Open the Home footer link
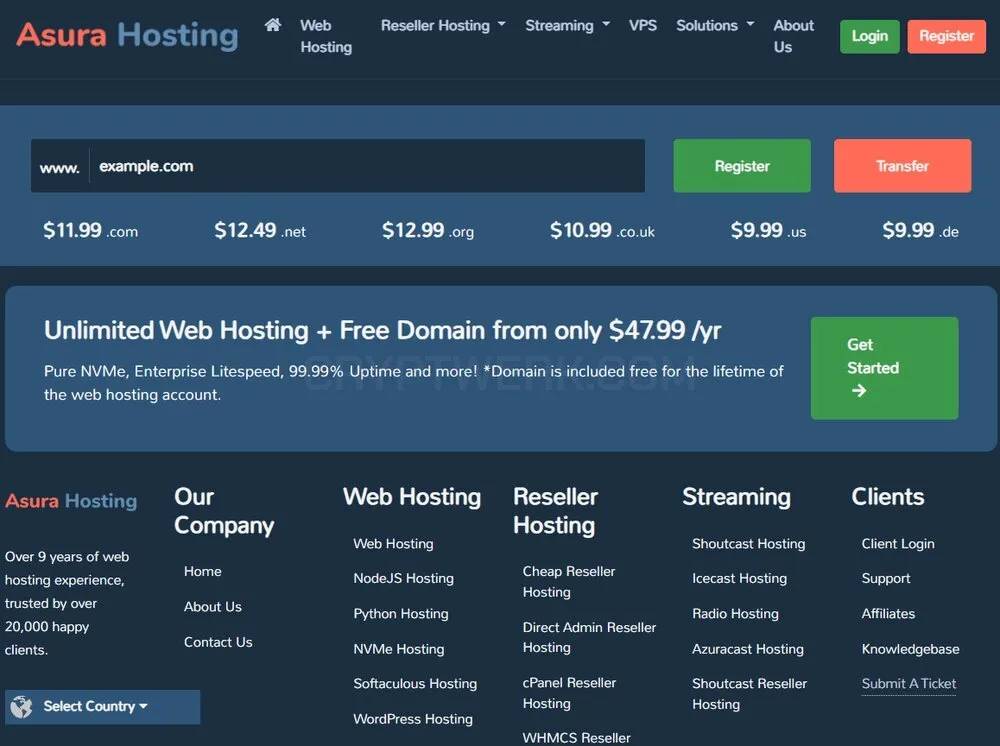 tap(203, 571)
